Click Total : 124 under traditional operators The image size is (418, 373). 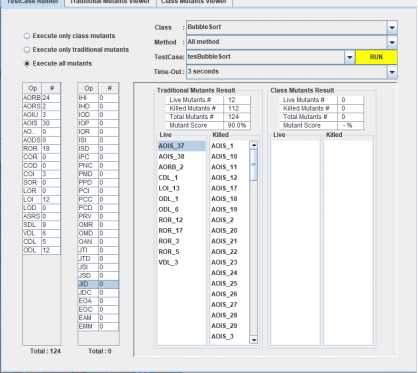[x=46, y=351]
